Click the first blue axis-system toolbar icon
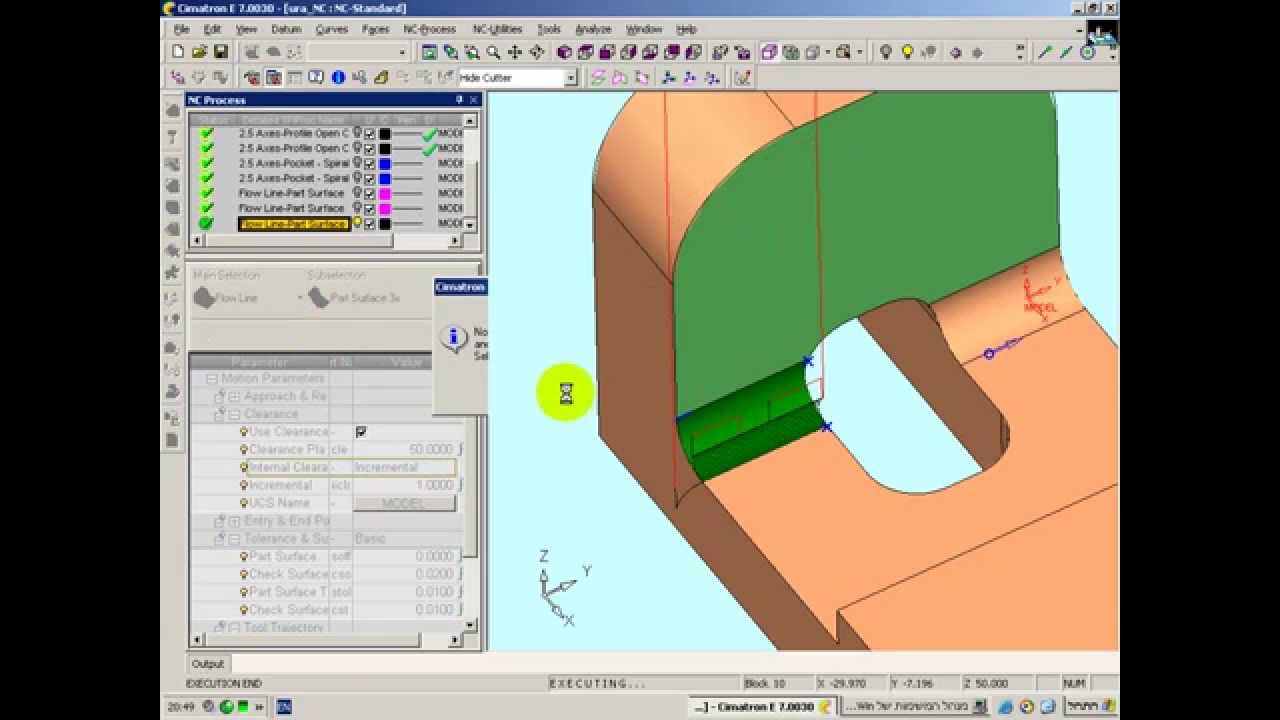1280x720 pixels. [x=669, y=77]
